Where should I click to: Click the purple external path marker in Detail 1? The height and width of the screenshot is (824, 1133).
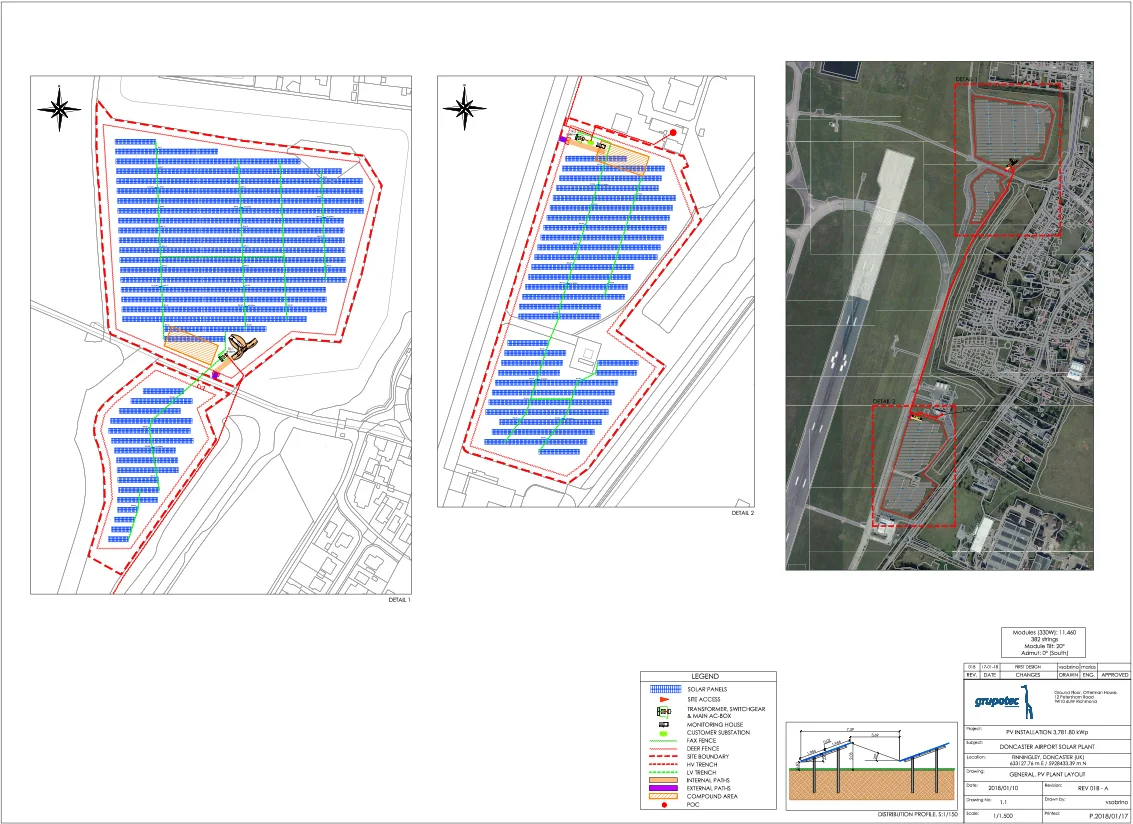pos(215,375)
